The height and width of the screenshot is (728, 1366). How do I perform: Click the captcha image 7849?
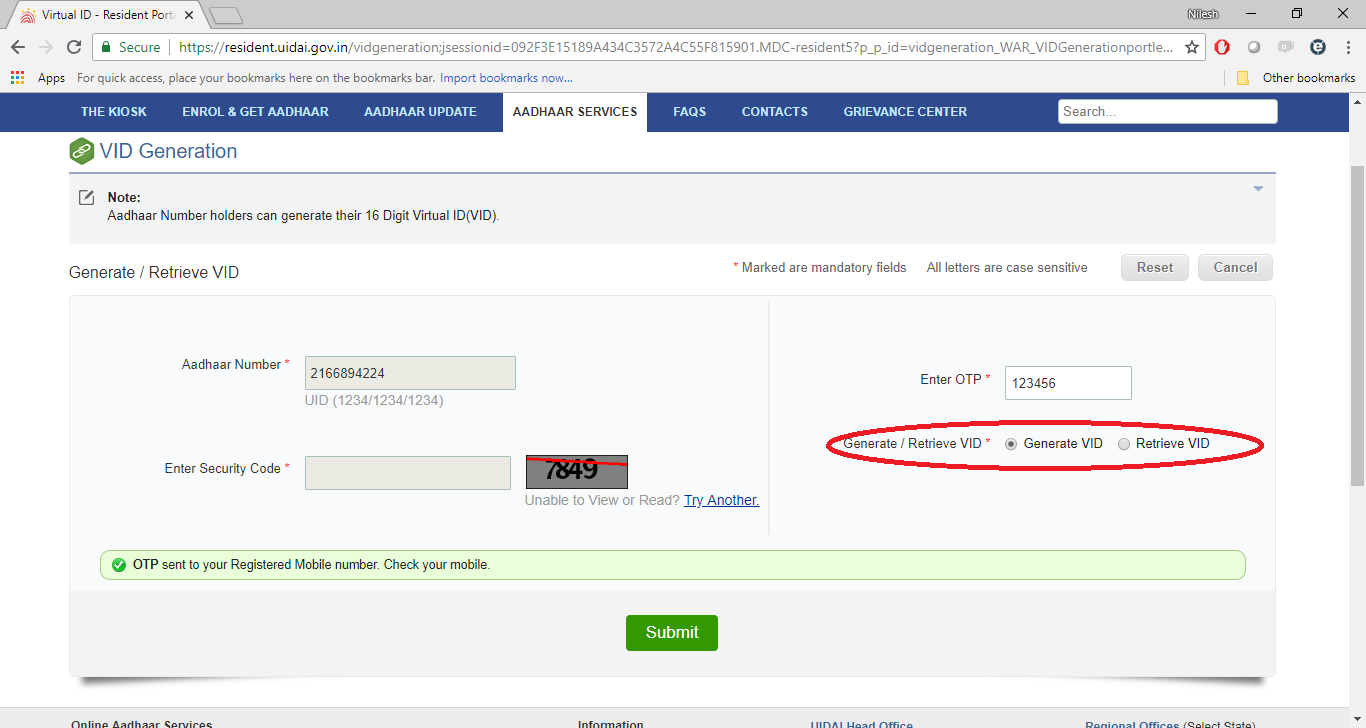pos(577,471)
